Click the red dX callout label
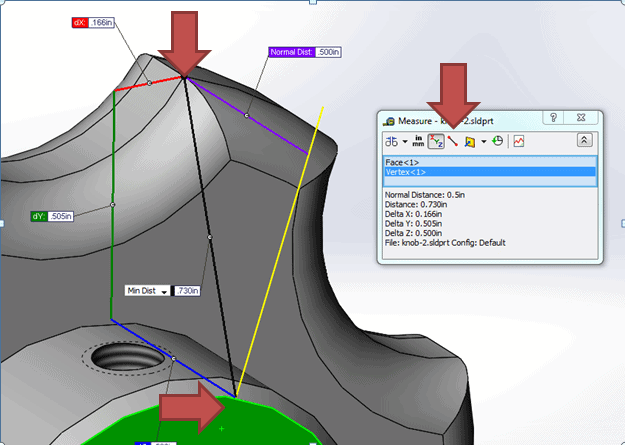625x445 pixels. click(x=80, y=22)
